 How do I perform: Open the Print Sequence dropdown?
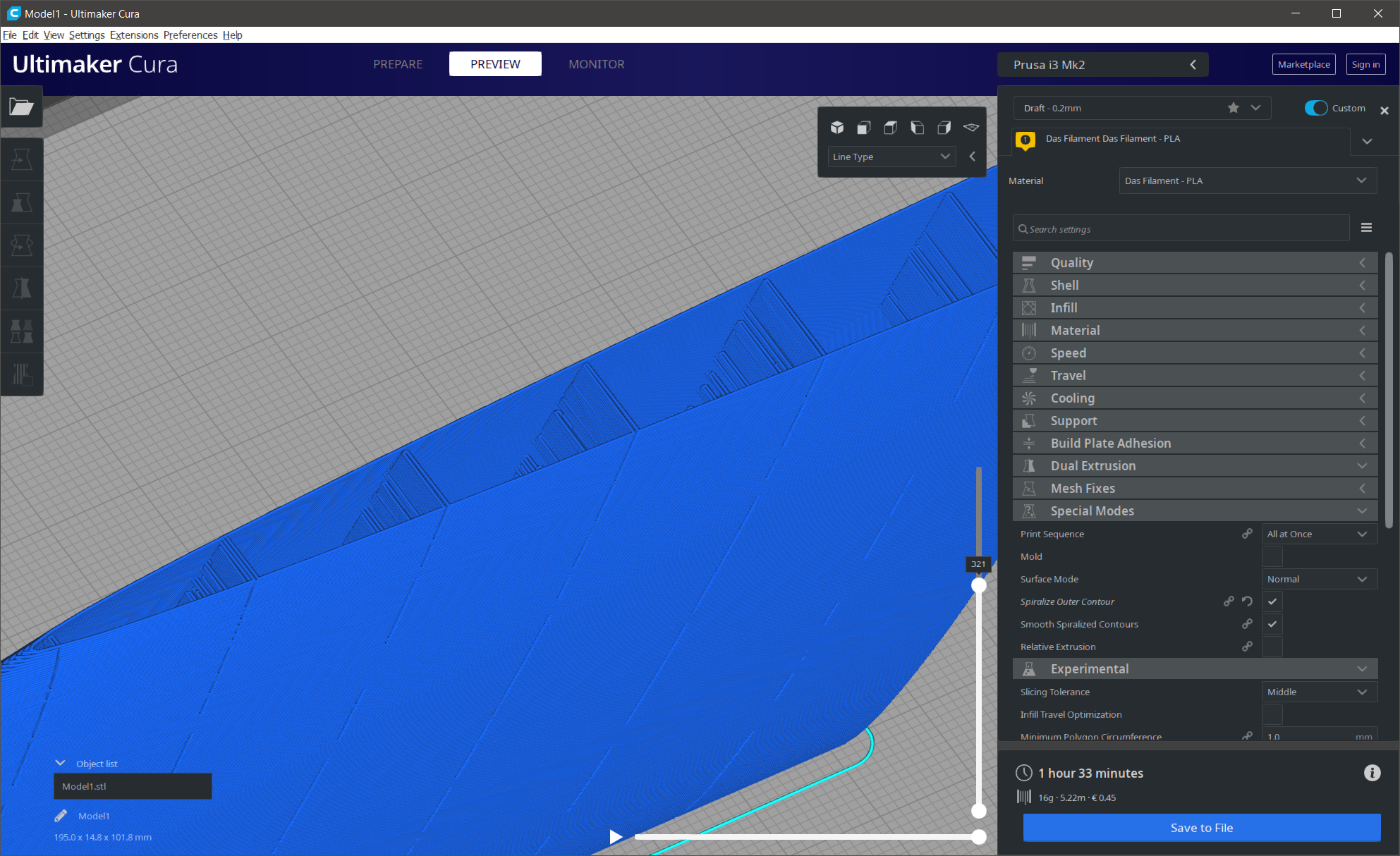[x=1319, y=534]
